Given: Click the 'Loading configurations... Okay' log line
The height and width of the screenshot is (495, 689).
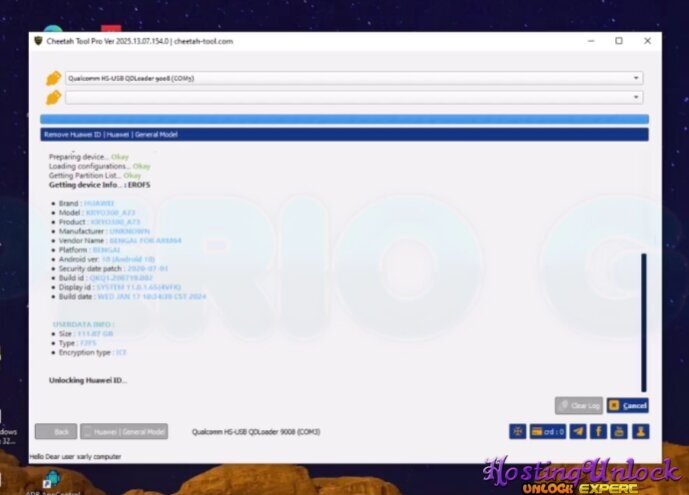Looking at the screenshot, I should point(99,166).
